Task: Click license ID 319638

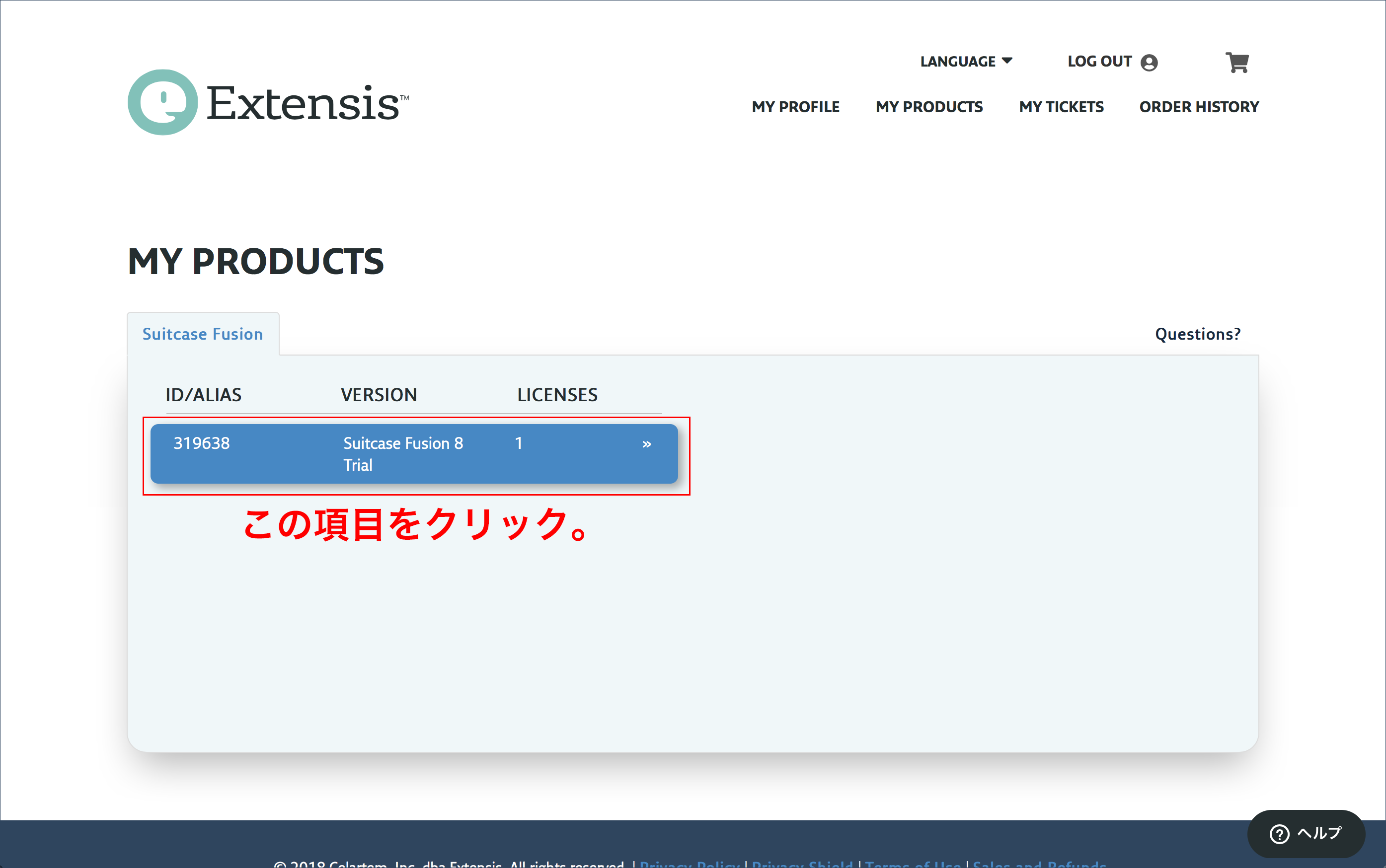Action: point(202,443)
